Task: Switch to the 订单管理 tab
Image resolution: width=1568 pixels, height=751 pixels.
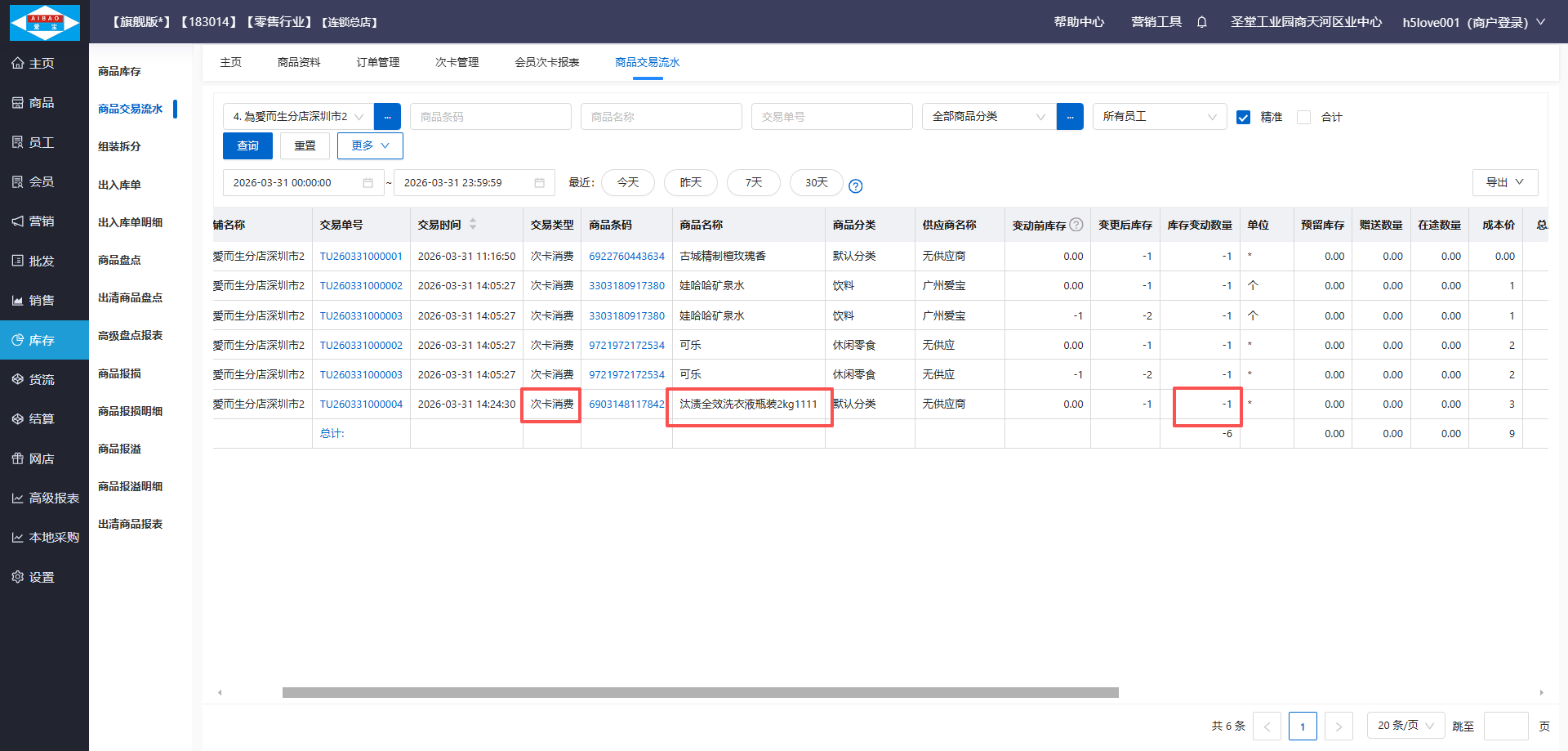Action: [x=377, y=62]
